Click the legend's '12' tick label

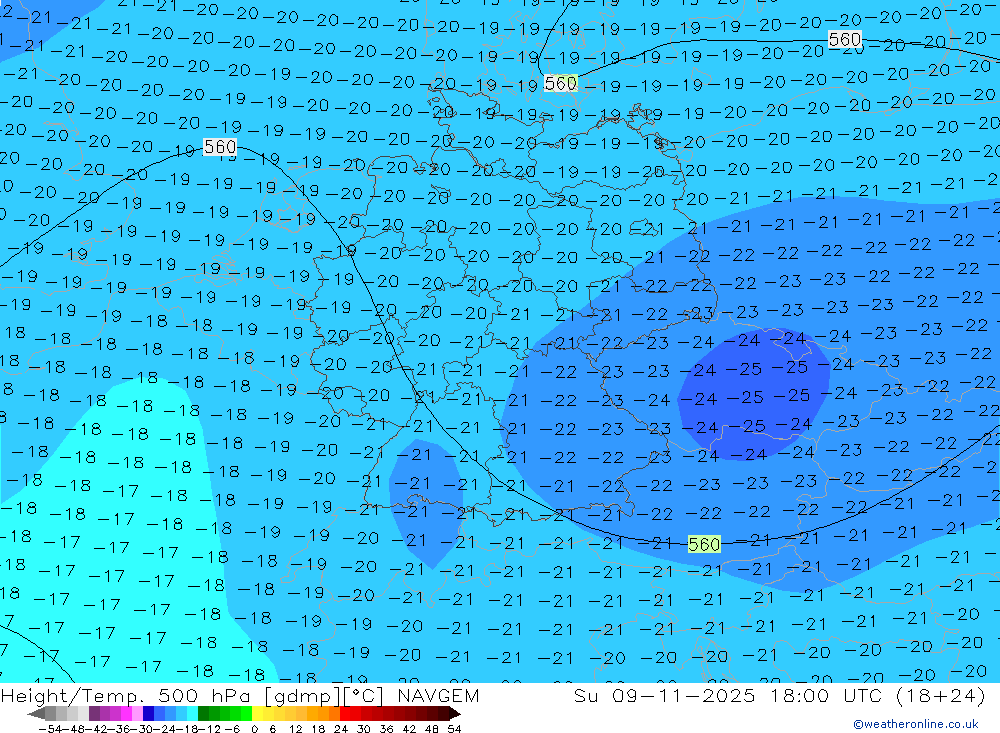click(296, 729)
